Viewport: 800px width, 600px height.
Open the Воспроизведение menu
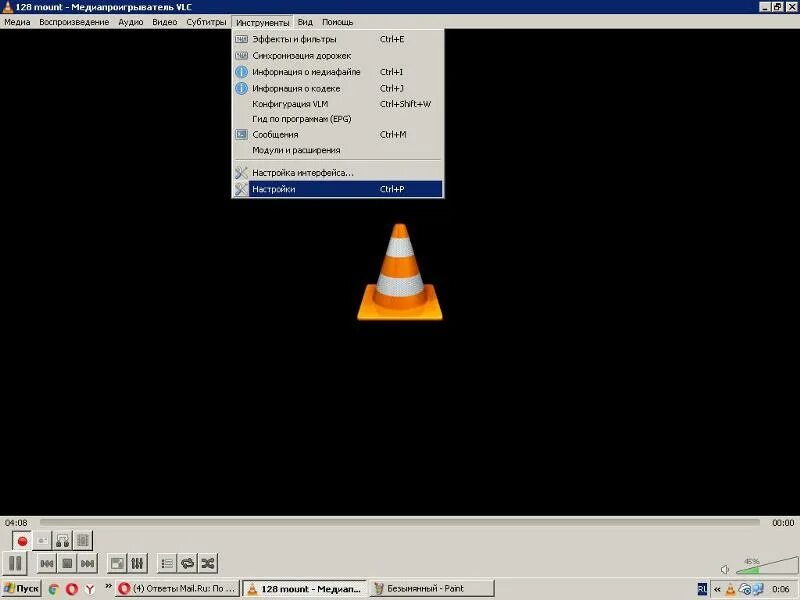pyautogui.click(x=74, y=22)
